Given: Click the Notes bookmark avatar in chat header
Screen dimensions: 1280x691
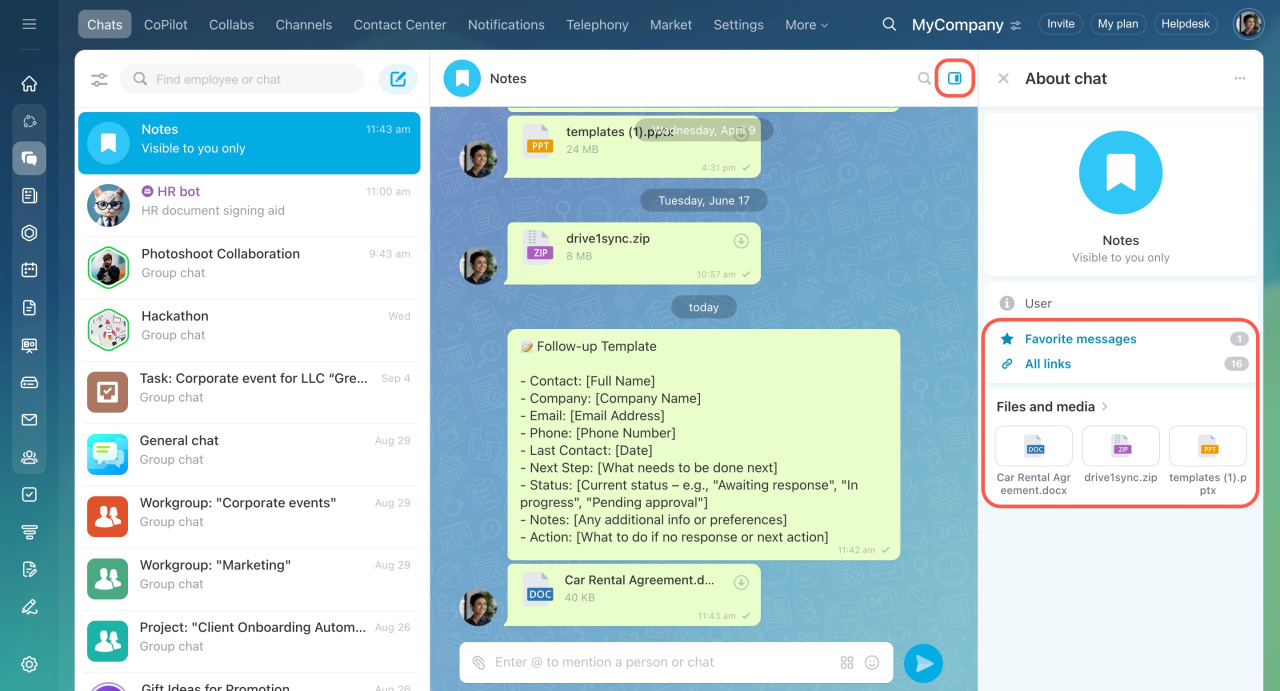Looking at the screenshot, I should coord(462,78).
